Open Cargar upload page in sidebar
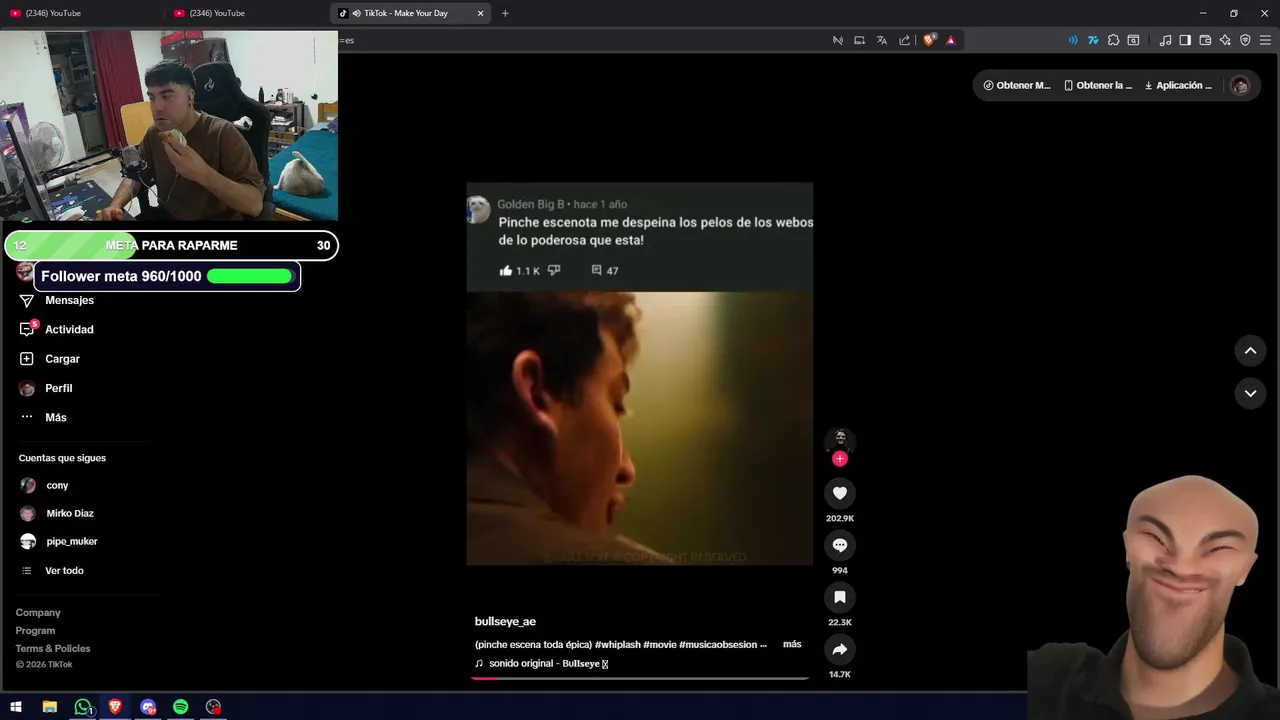1280x720 pixels. (x=50, y=359)
